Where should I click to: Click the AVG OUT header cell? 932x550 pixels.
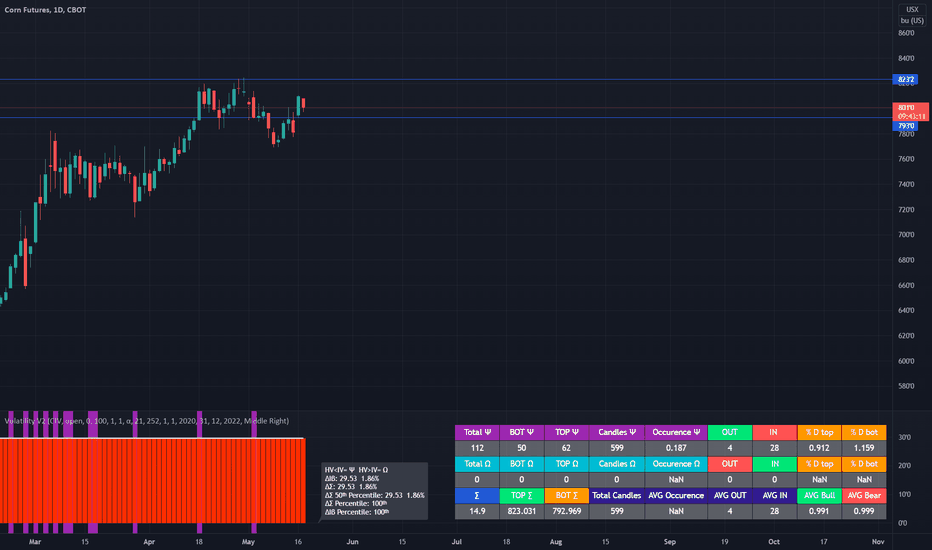pos(730,495)
